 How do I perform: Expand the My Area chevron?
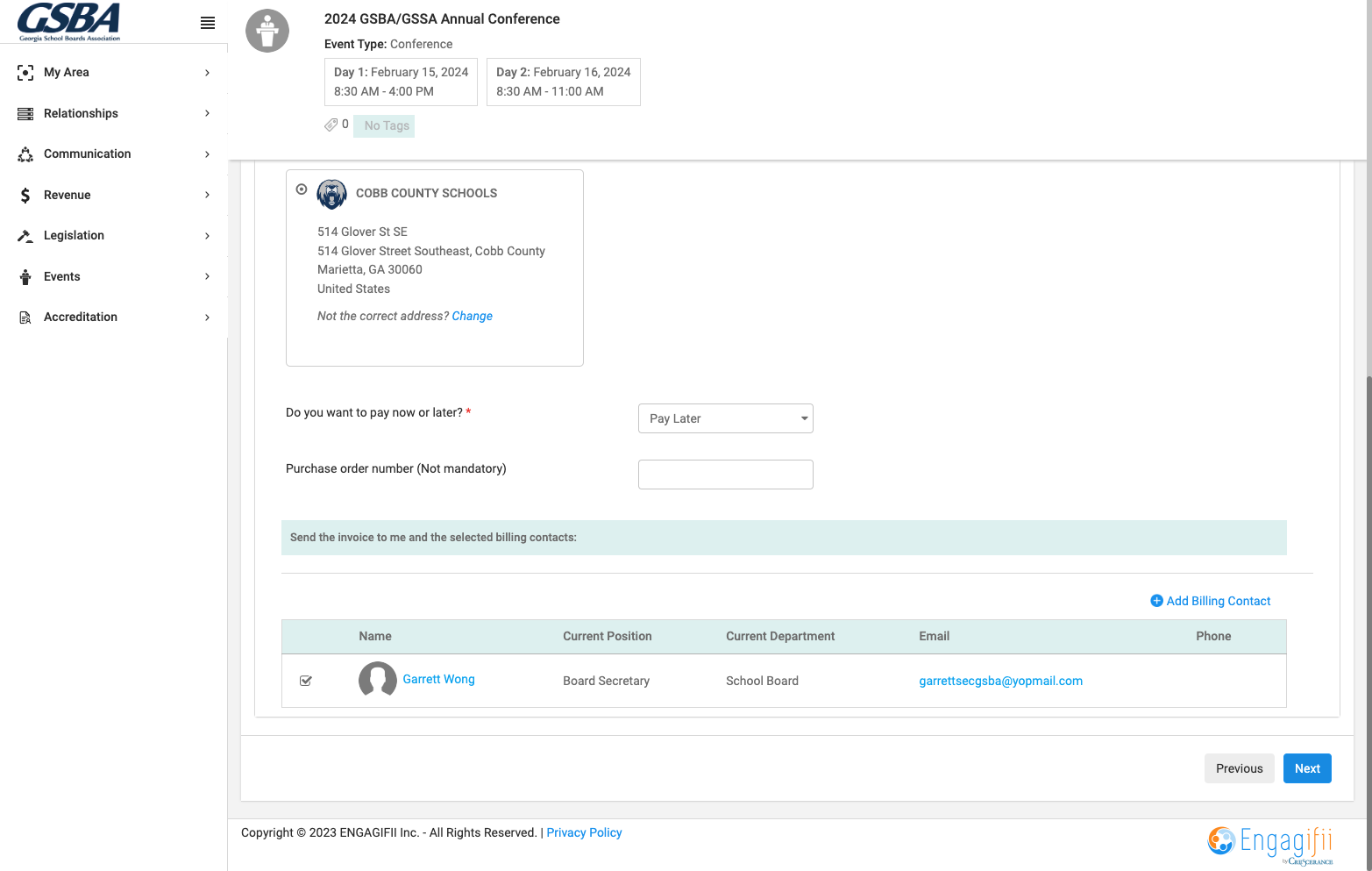point(208,73)
